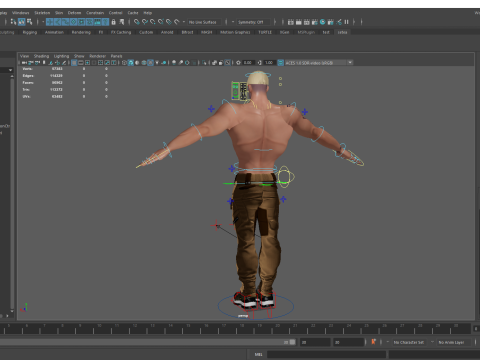The height and width of the screenshot is (360, 480).
Task: Toggle smooth shade all icon
Action: pyautogui.click(x=131, y=63)
